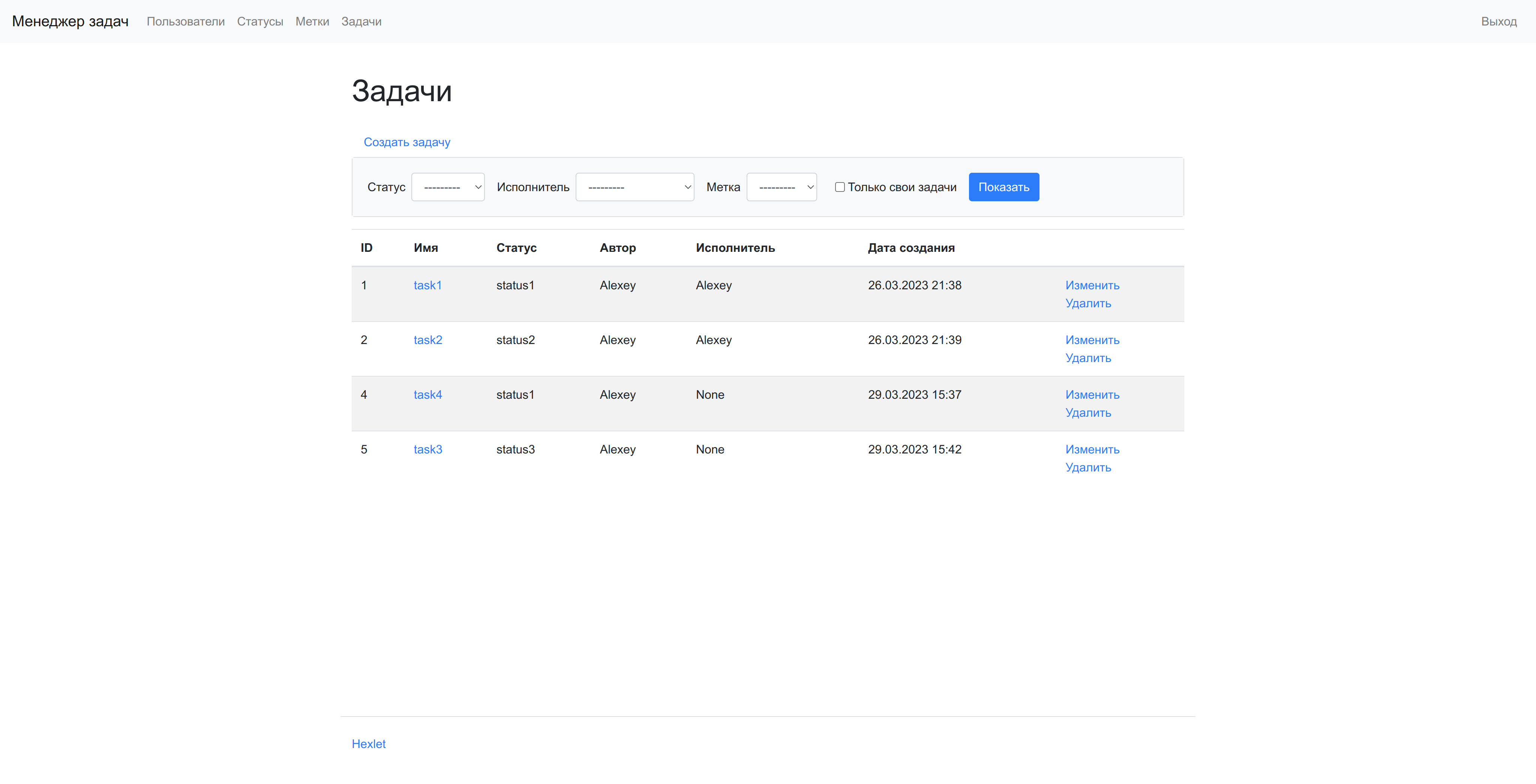The height and width of the screenshot is (784, 1536).
Task: Click Удалить for task2
Action: (x=1087, y=358)
